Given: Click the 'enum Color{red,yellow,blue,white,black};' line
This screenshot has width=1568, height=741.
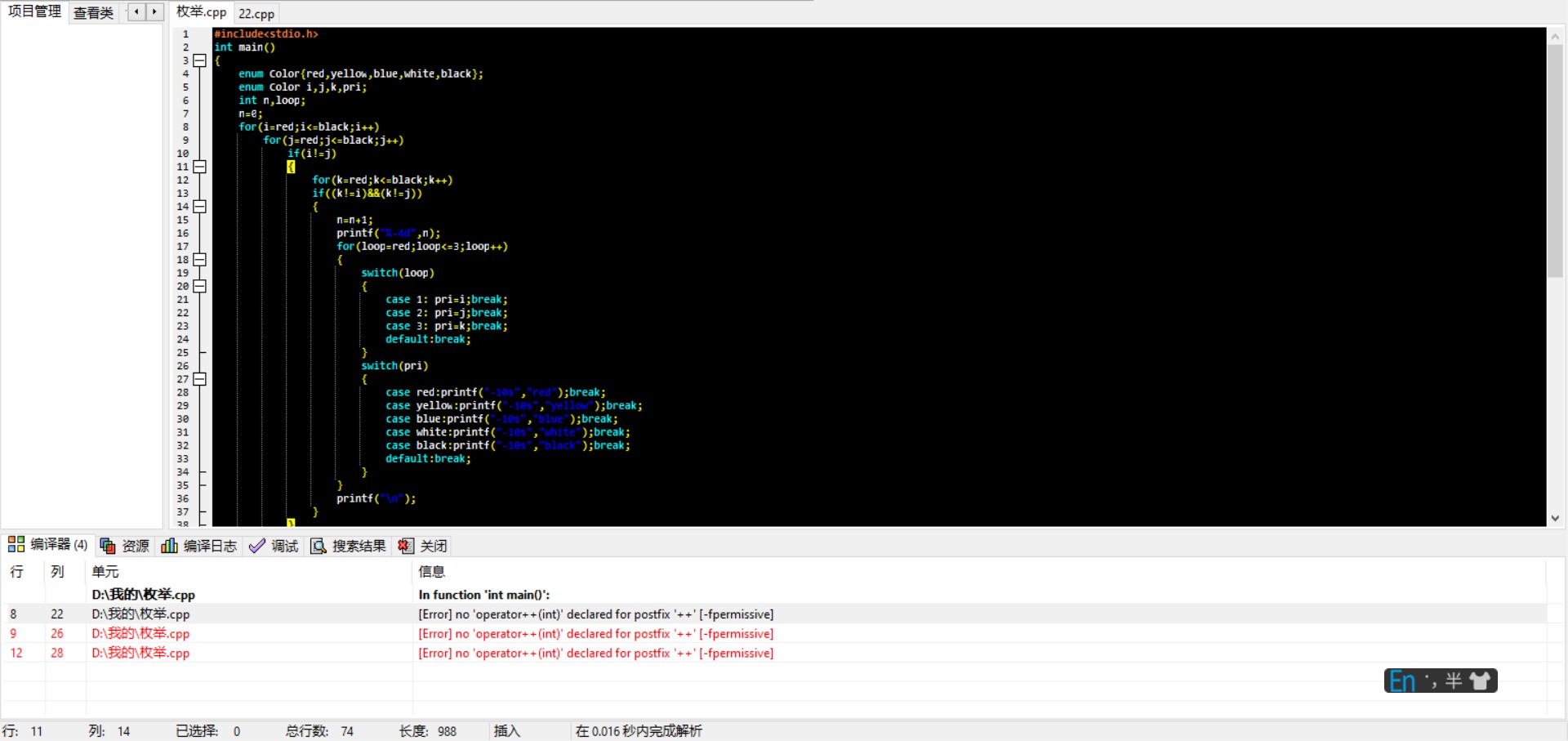Looking at the screenshot, I should pos(361,74).
